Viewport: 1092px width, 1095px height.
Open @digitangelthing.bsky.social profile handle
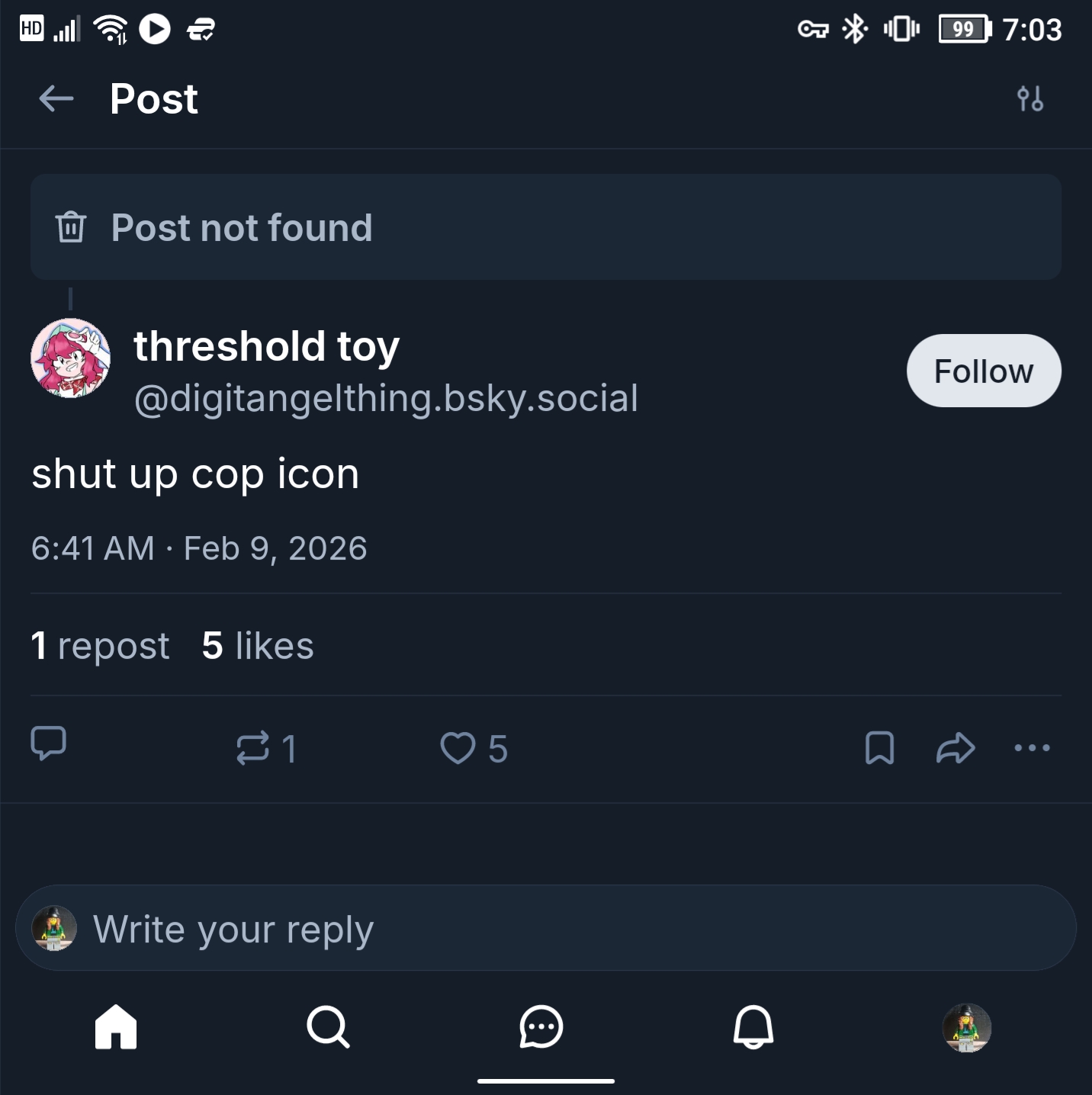click(x=386, y=398)
